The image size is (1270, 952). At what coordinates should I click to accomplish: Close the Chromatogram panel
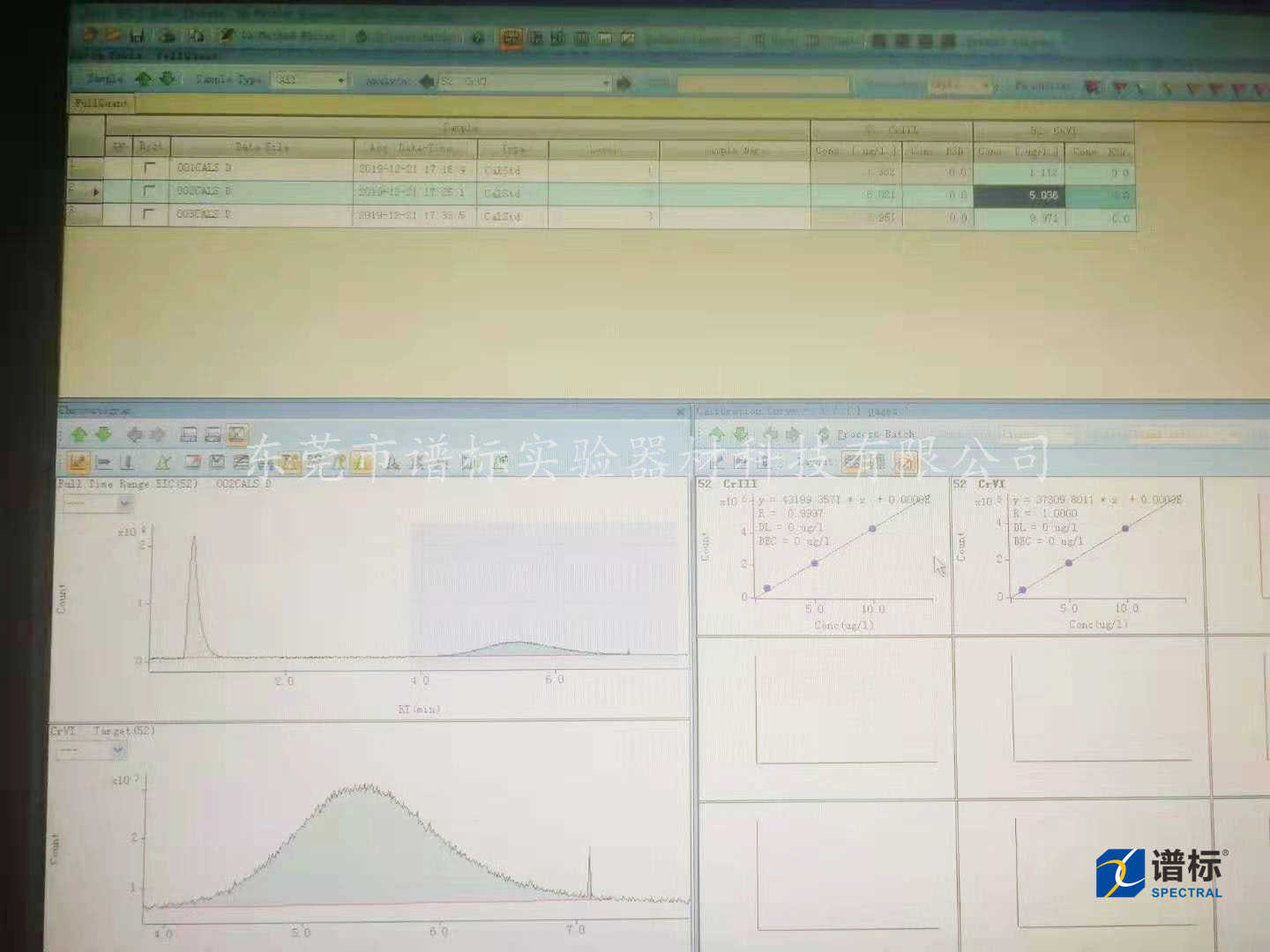tap(680, 412)
